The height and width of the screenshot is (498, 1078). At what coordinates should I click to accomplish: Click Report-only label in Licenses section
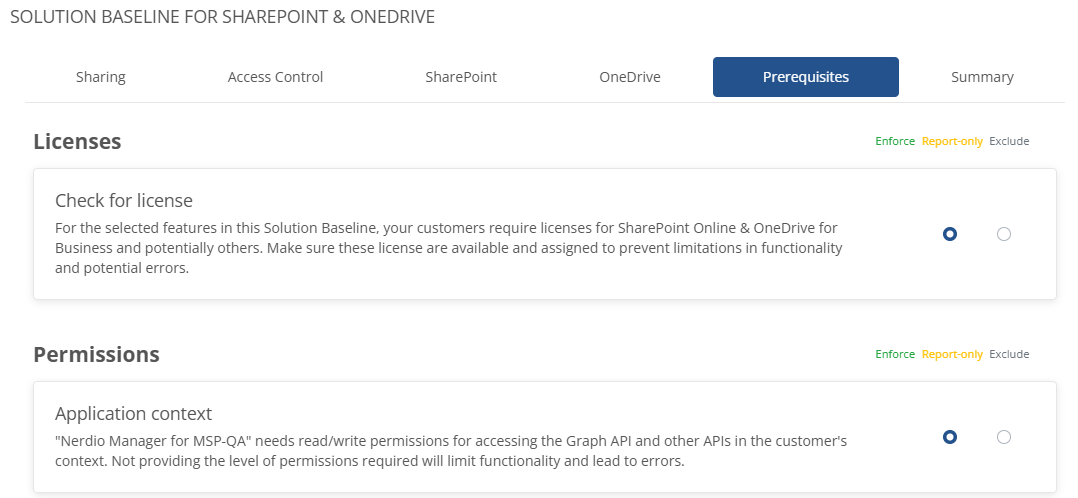952,141
